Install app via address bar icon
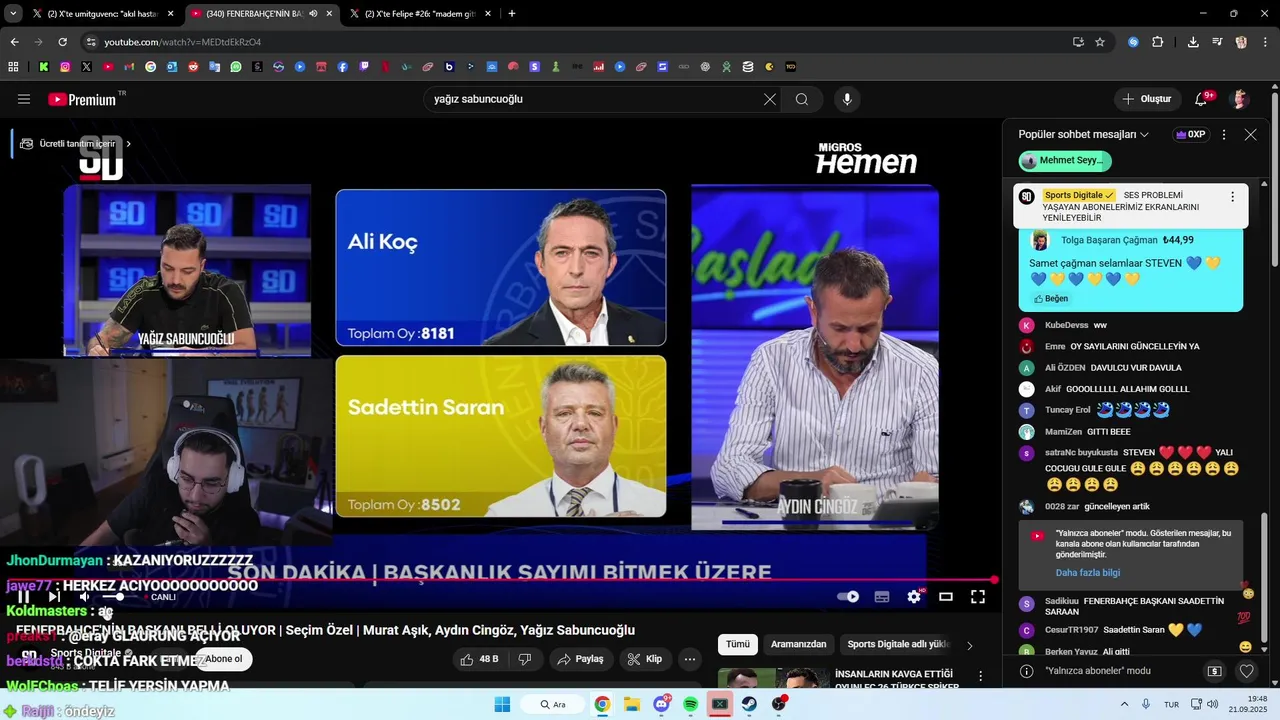Image resolution: width=1280 pixels, height=720 pixels. 1078,42
